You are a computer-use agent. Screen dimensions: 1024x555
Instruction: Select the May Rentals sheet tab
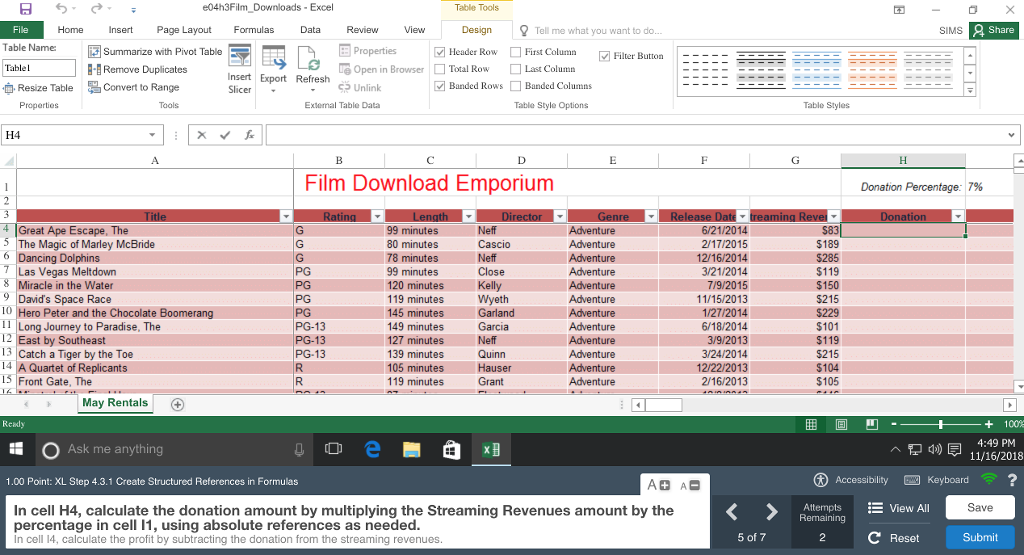(115, 403)
